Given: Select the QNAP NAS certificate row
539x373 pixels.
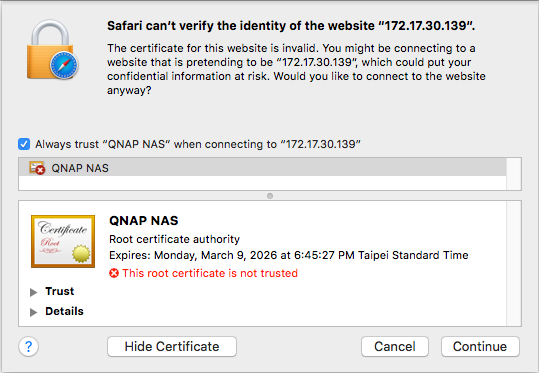Looking at the screenshot, I should click(262, 168).
